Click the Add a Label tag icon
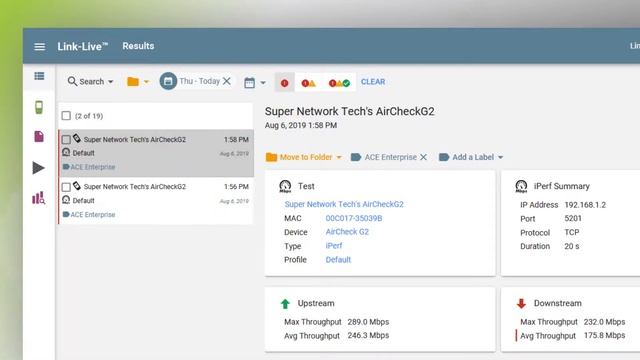The height and width of the screenshot is (360, 640). coord(444,157)
